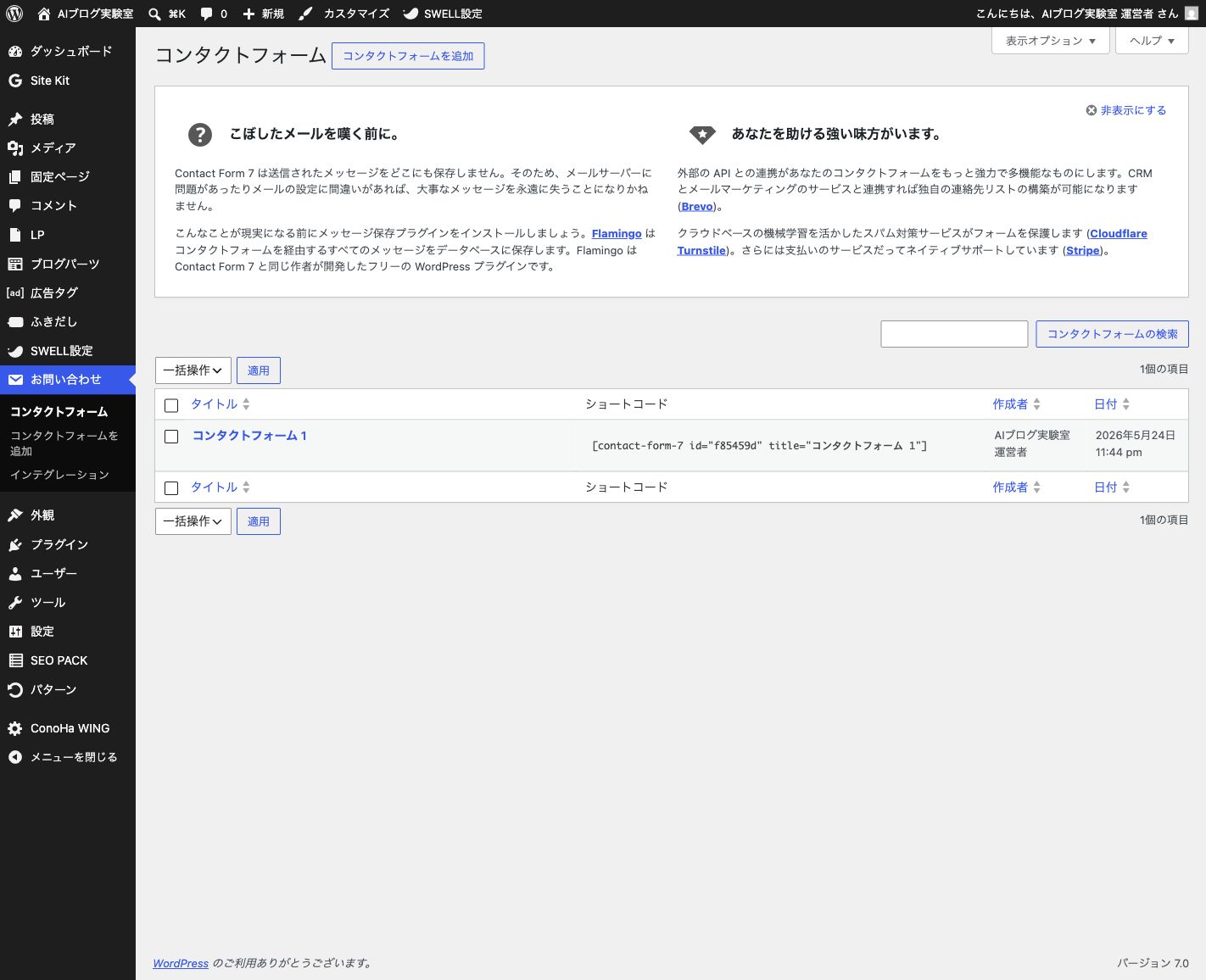This screenshot has width=1206, height=980.
Task: Open the インテグレーション submenu item
Action: (x=68, y=475)
